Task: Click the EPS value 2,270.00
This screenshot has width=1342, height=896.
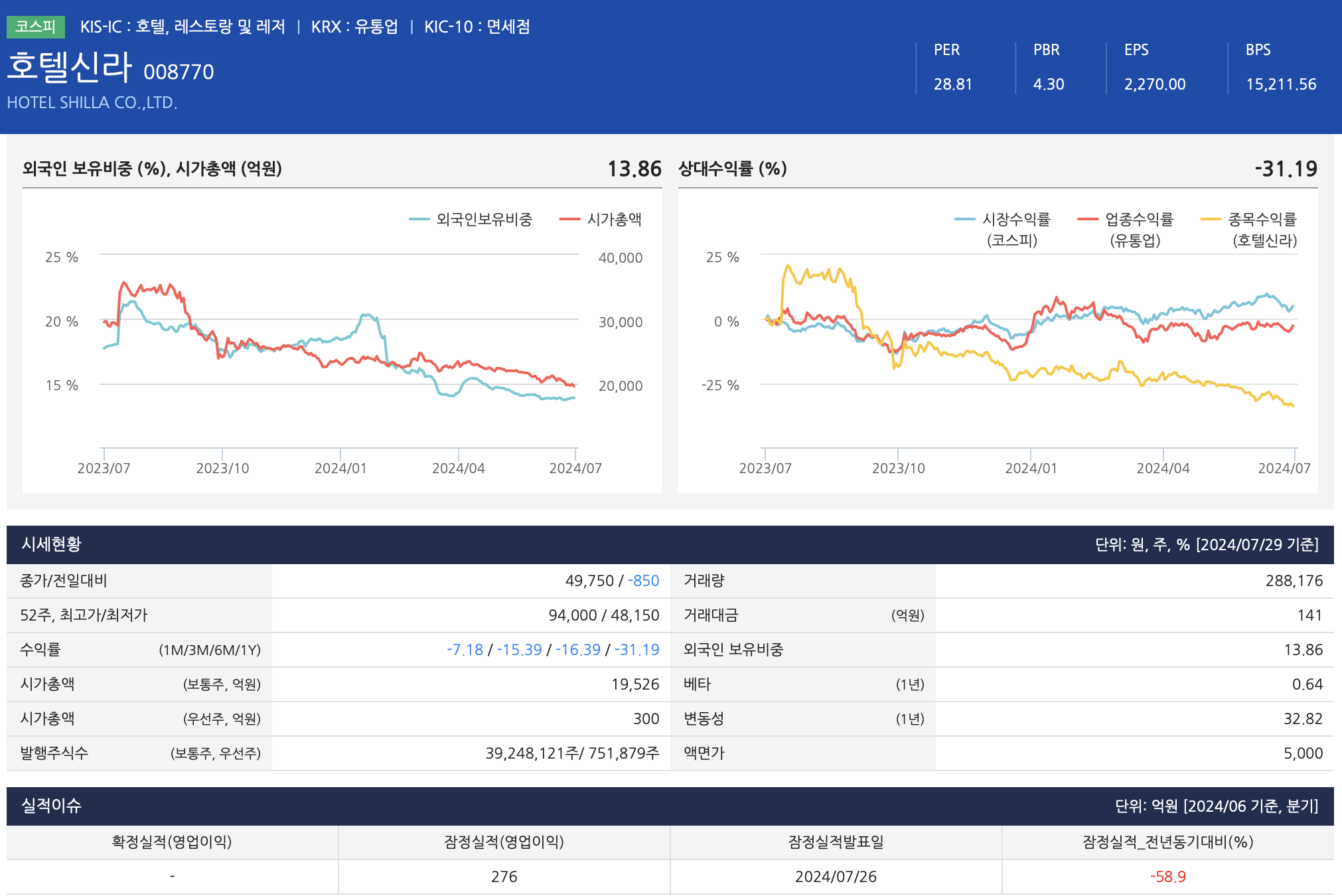Action: [1154, 84]
